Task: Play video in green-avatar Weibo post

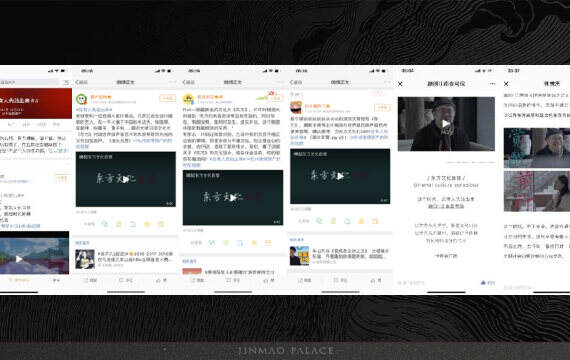Action: (125, 179)
